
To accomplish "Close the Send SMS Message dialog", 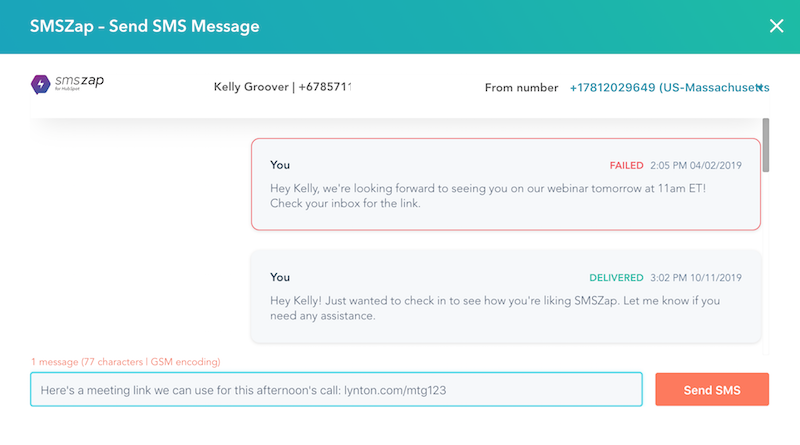I will click(776, 26).
